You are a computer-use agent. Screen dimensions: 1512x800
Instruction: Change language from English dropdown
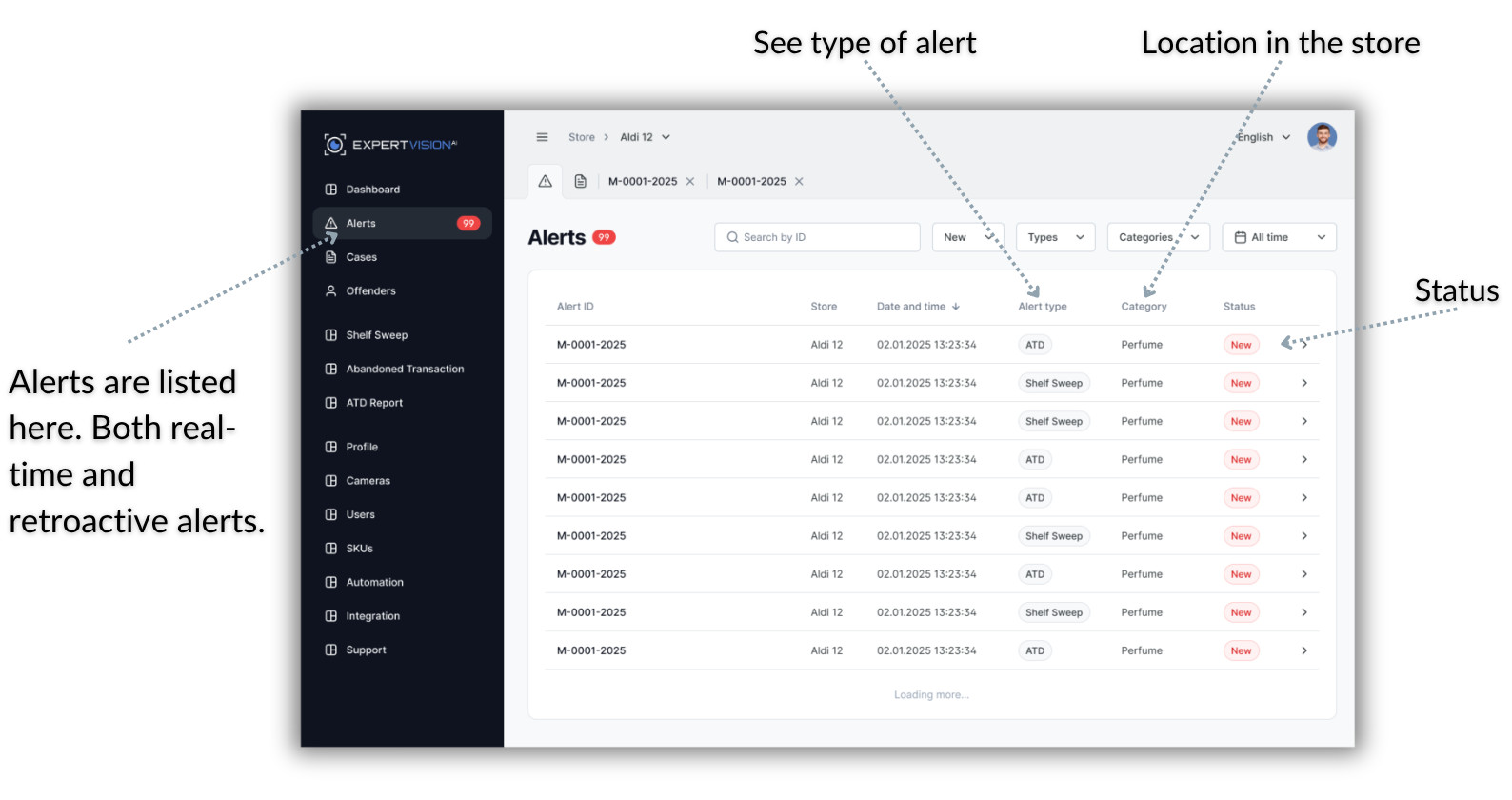[1263, 137]
